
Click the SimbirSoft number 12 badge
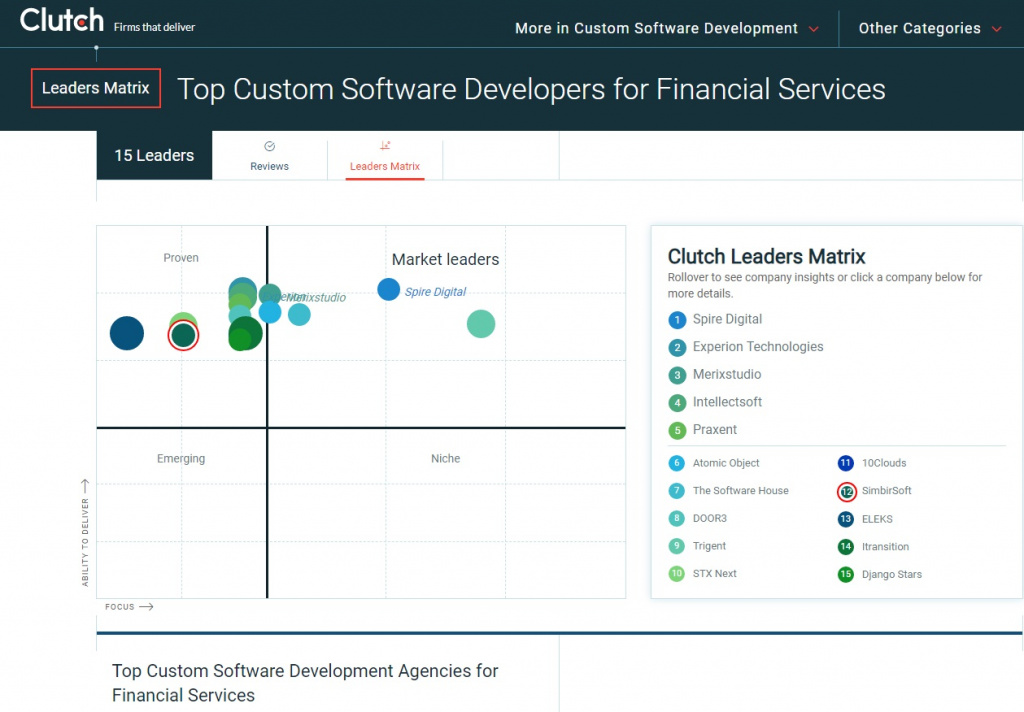846,491
